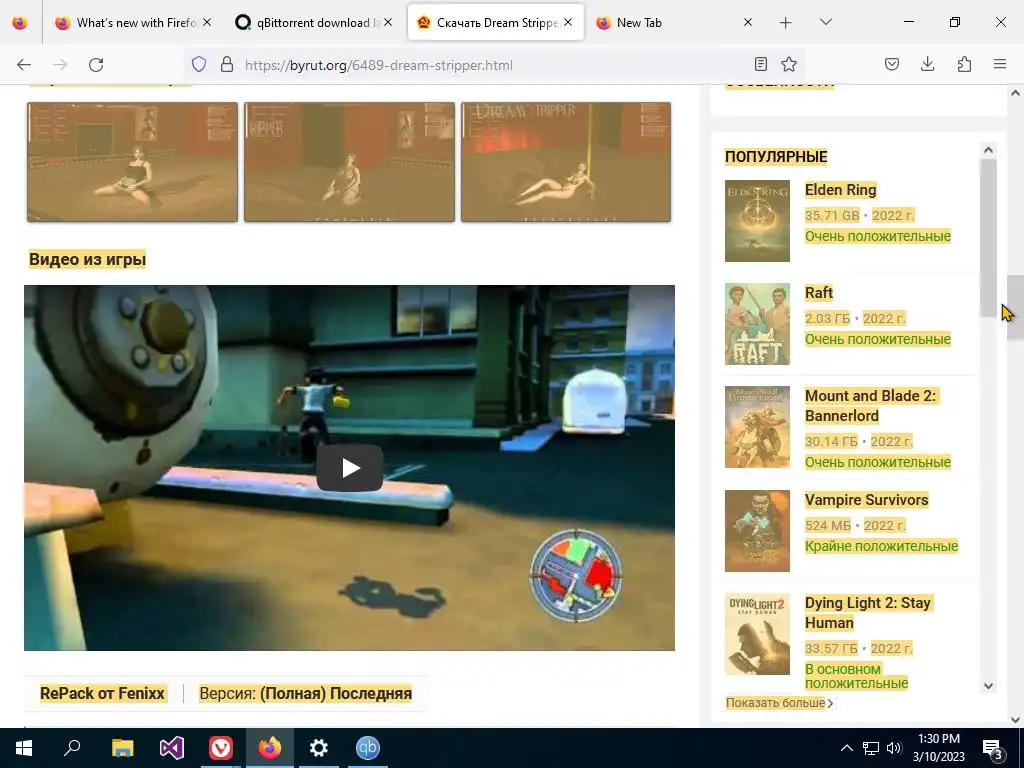Open first Dream Stripper screenshot thumbnail

[133, 162]
